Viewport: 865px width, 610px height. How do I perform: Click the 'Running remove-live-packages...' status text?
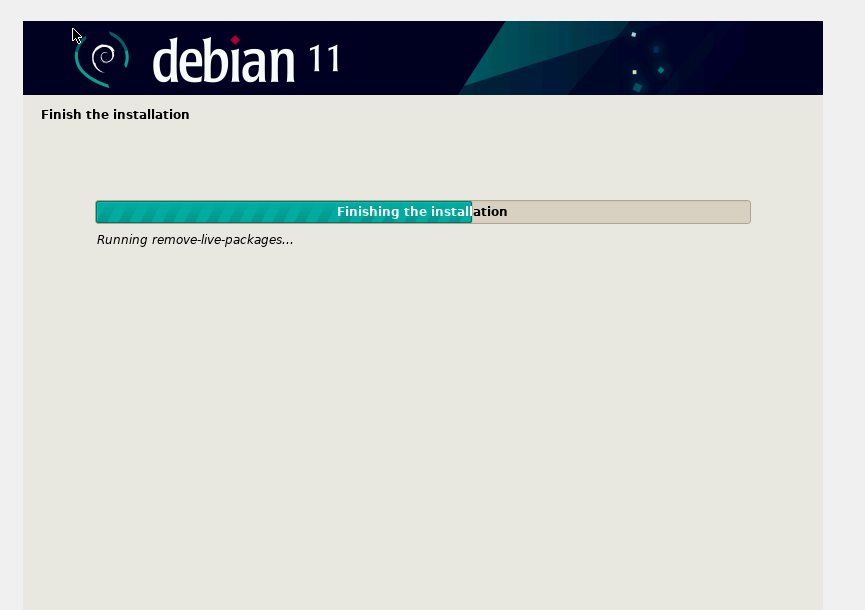tap(195, 240)
